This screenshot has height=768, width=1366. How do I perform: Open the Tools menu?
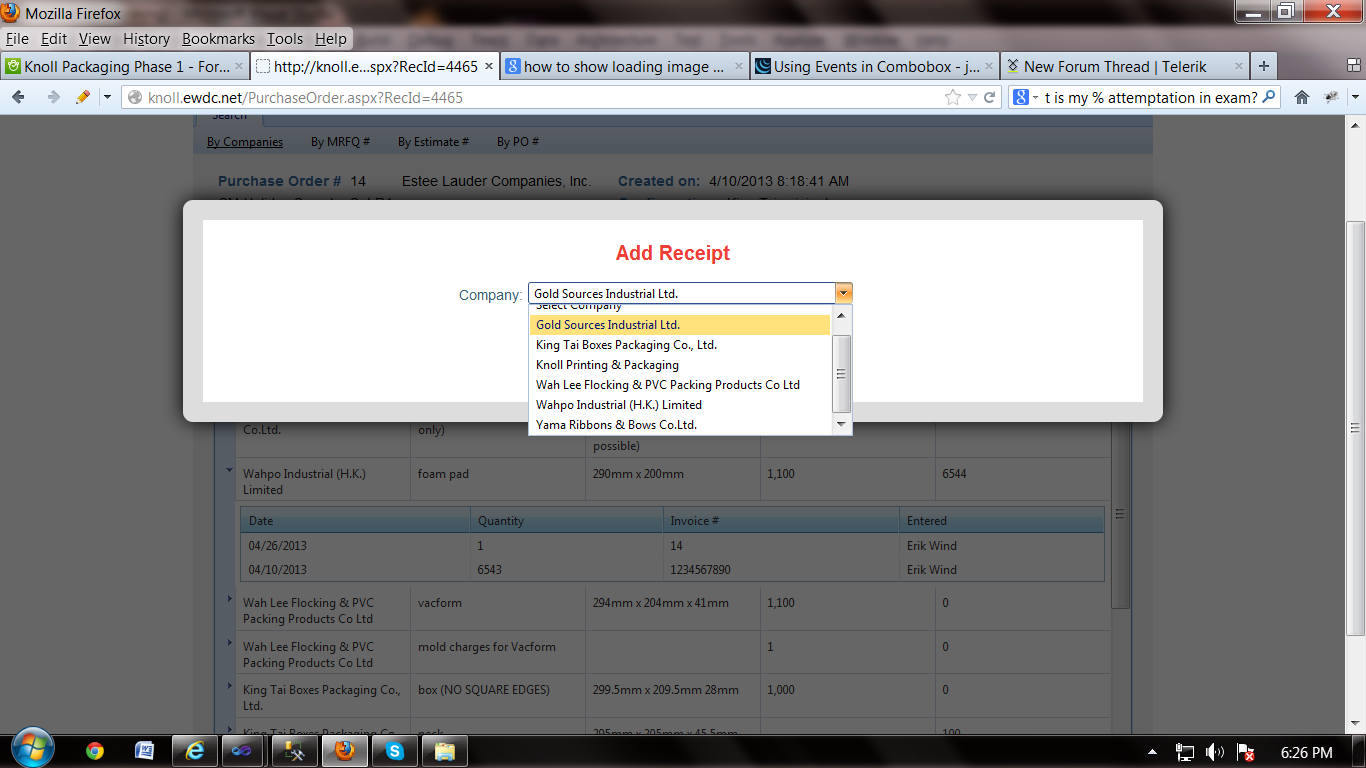pos(285,39)
